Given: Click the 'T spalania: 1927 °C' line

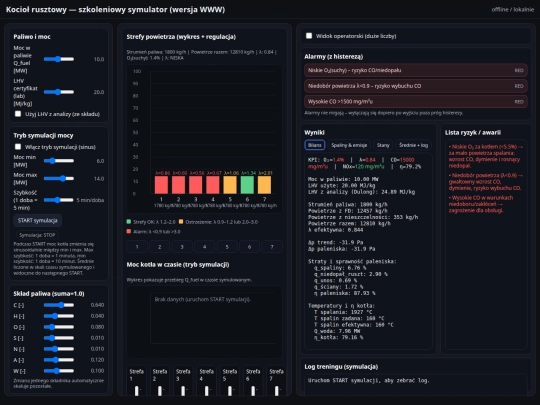Looking at the screenshot, I should (x=343, y=312).
